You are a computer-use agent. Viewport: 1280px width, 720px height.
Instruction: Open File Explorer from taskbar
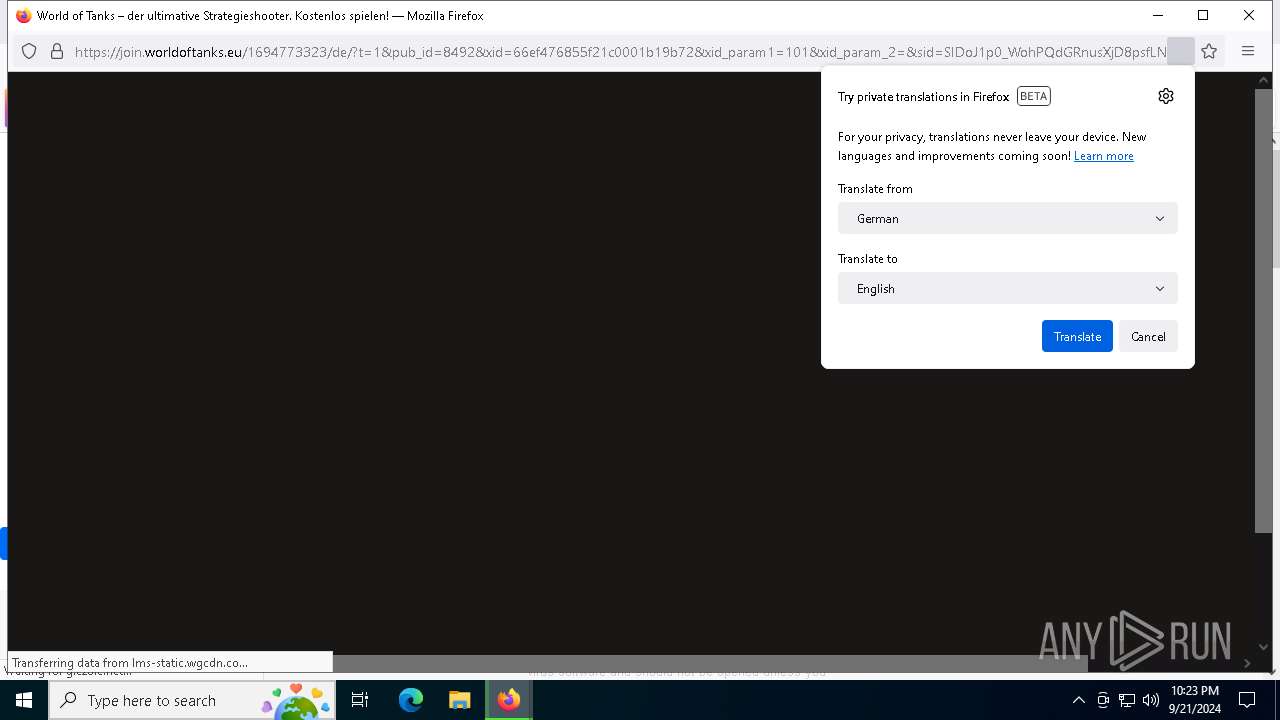point(459,700)
